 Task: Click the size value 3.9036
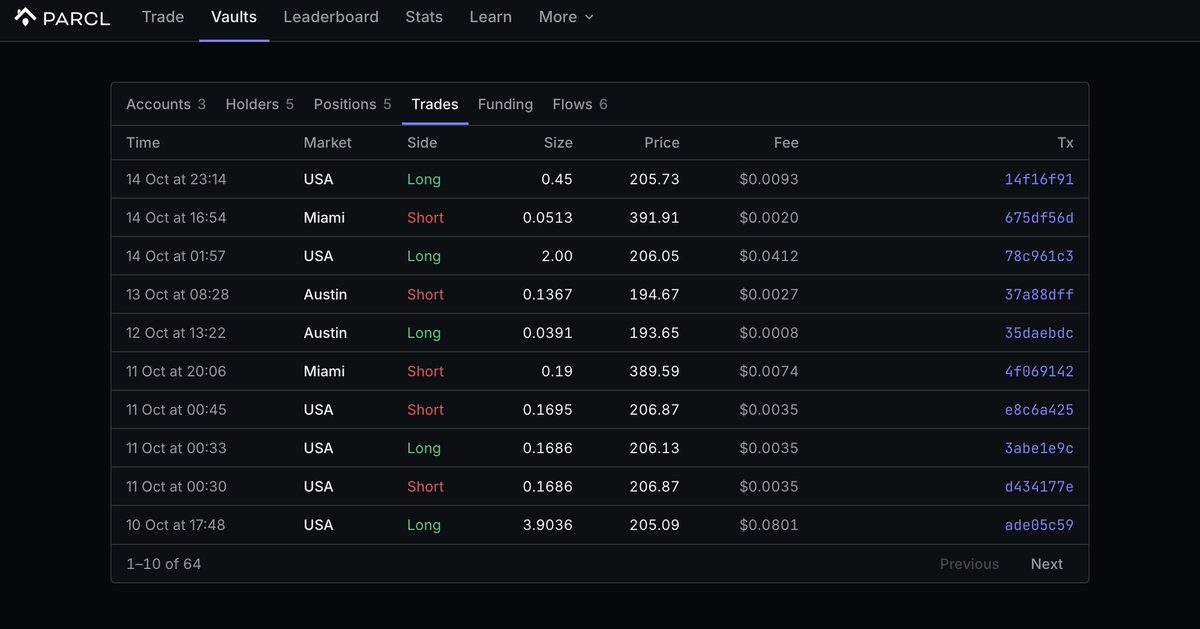tap(546, 525)
